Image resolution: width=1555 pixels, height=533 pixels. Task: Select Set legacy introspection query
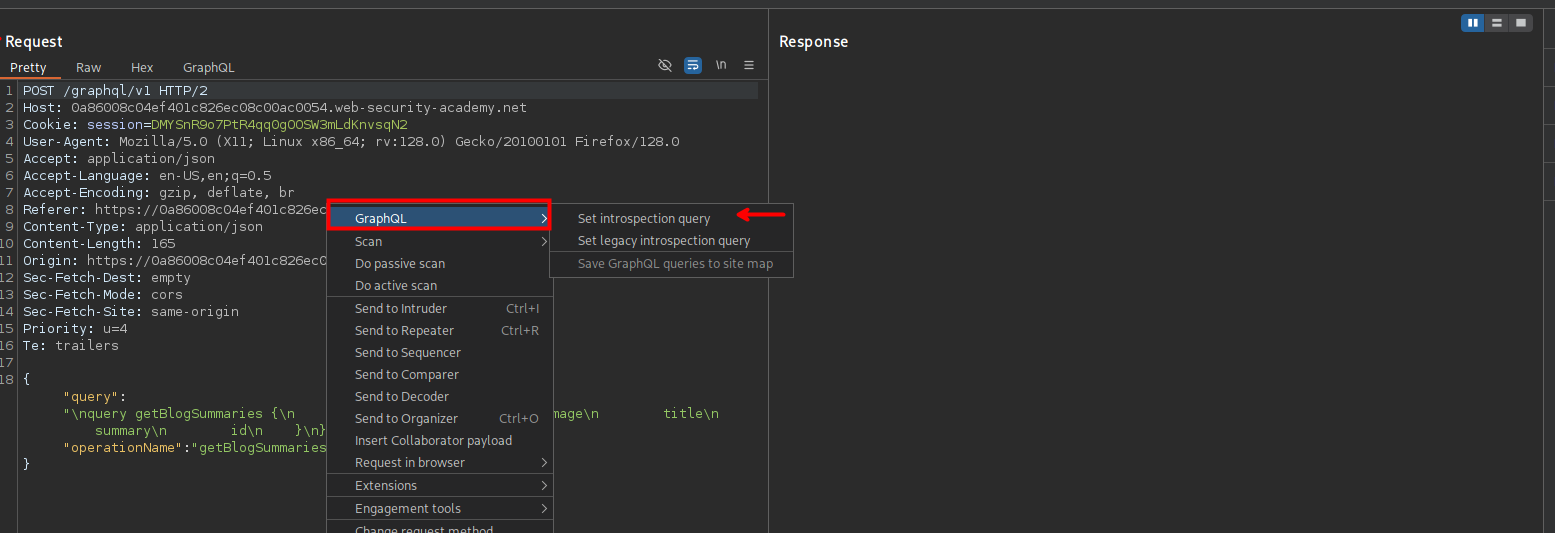(663, 241)
